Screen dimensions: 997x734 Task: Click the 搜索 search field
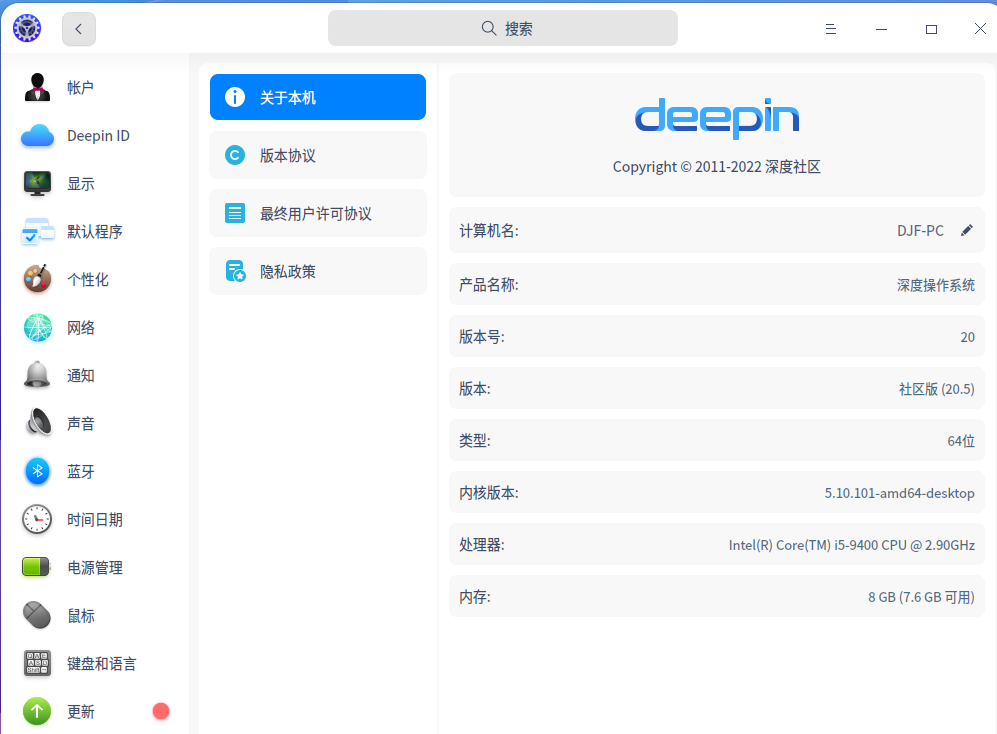502,28
